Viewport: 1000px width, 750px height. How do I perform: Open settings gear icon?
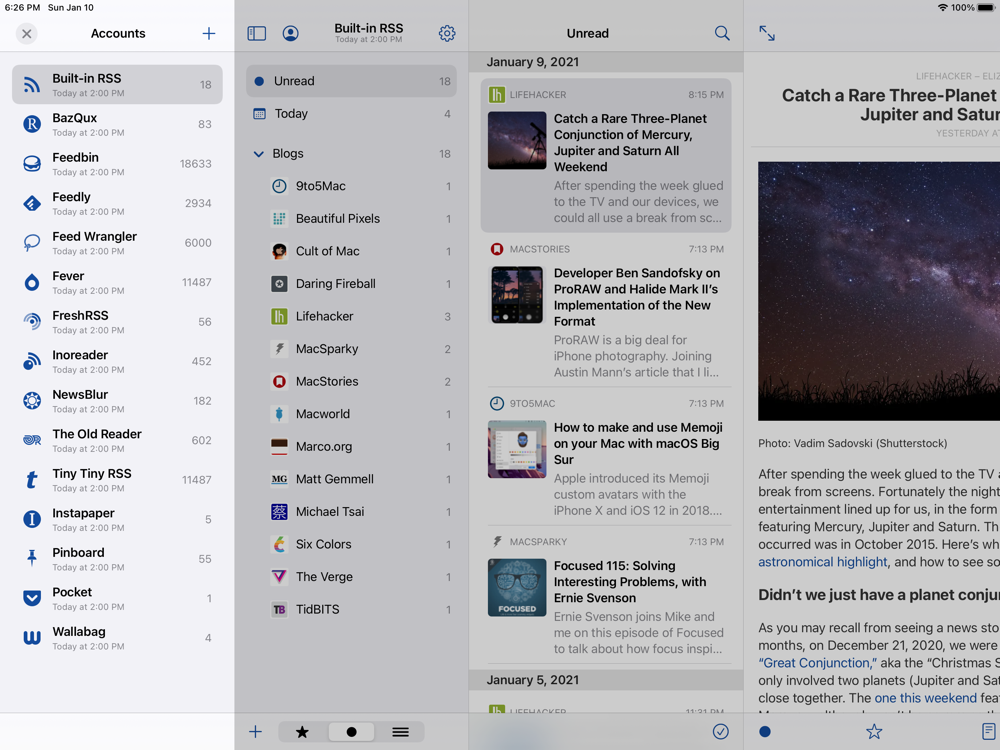(x=447, y=33)
